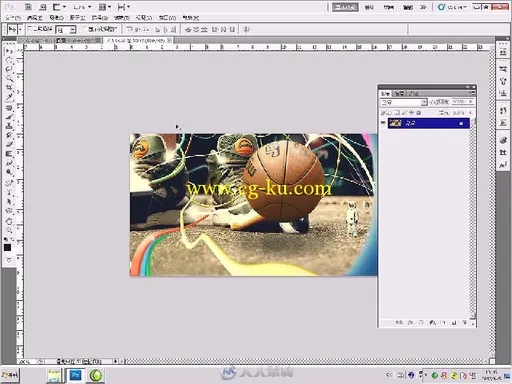The width and height of the screenshot is (512, 384).
Task: Select the Blur tool
Action: click(9, 163)
